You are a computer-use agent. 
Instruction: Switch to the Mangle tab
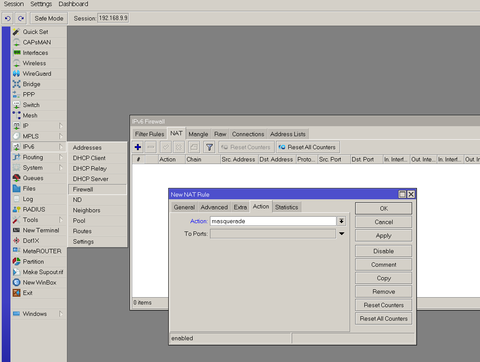[198, 134]
